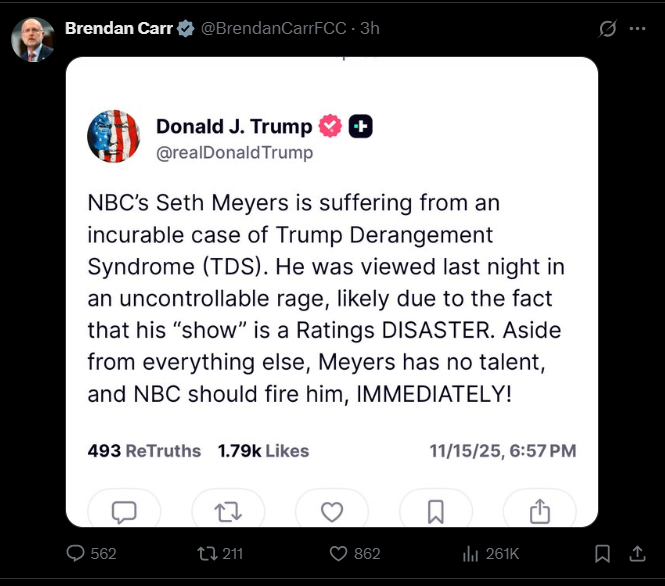Share the tweet via the bottom-right upload icon
This screenshot has width=665, height=586.
pyautogui.click(x=637, y=553)
